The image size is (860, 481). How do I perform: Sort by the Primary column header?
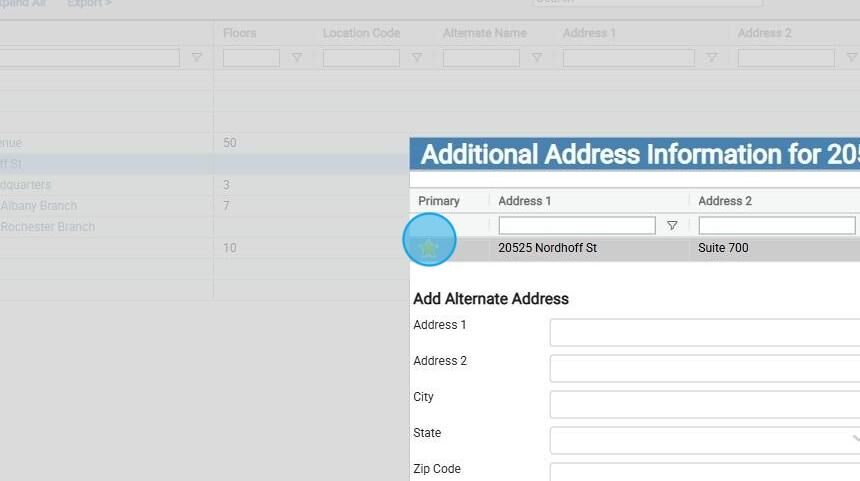tap(439, 201)
